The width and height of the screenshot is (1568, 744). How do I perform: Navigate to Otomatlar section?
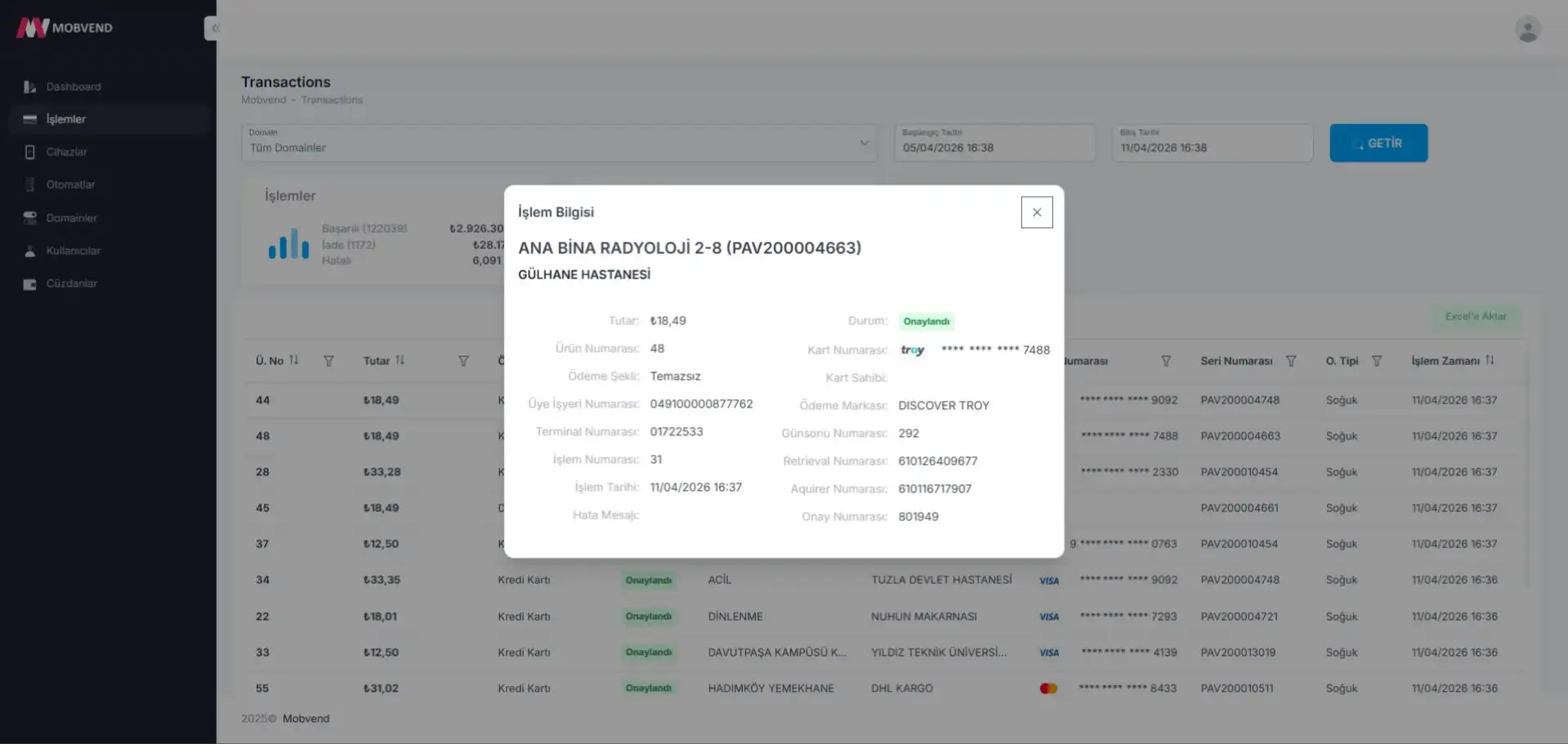click(x=70, y=185)
